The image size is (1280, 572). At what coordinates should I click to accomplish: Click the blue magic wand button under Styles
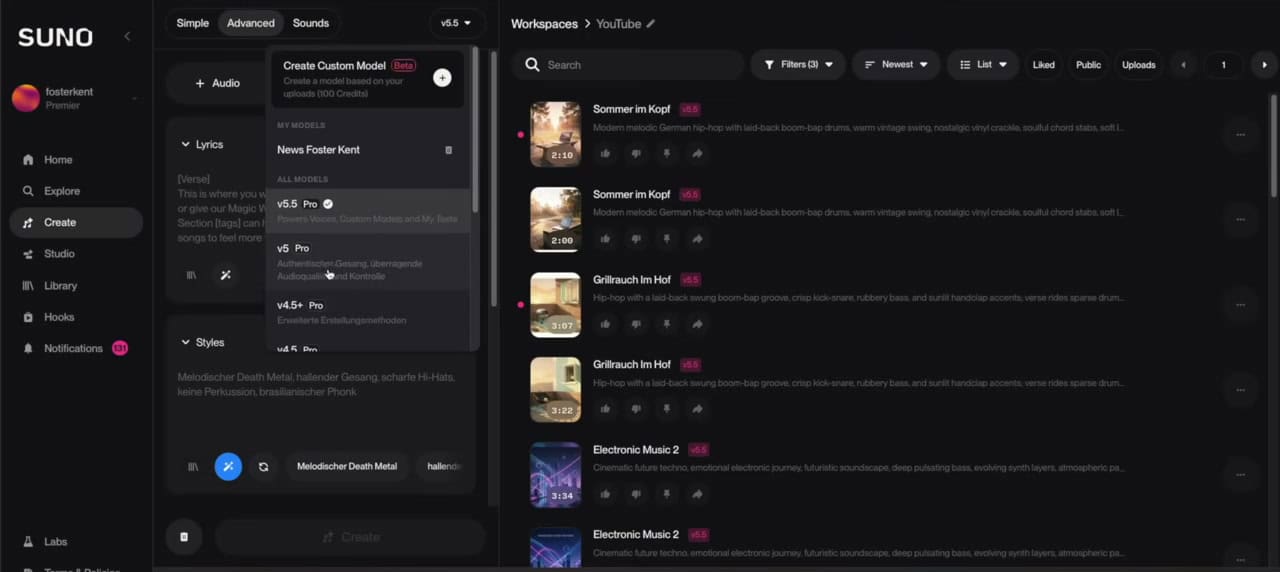click(228, 466)
